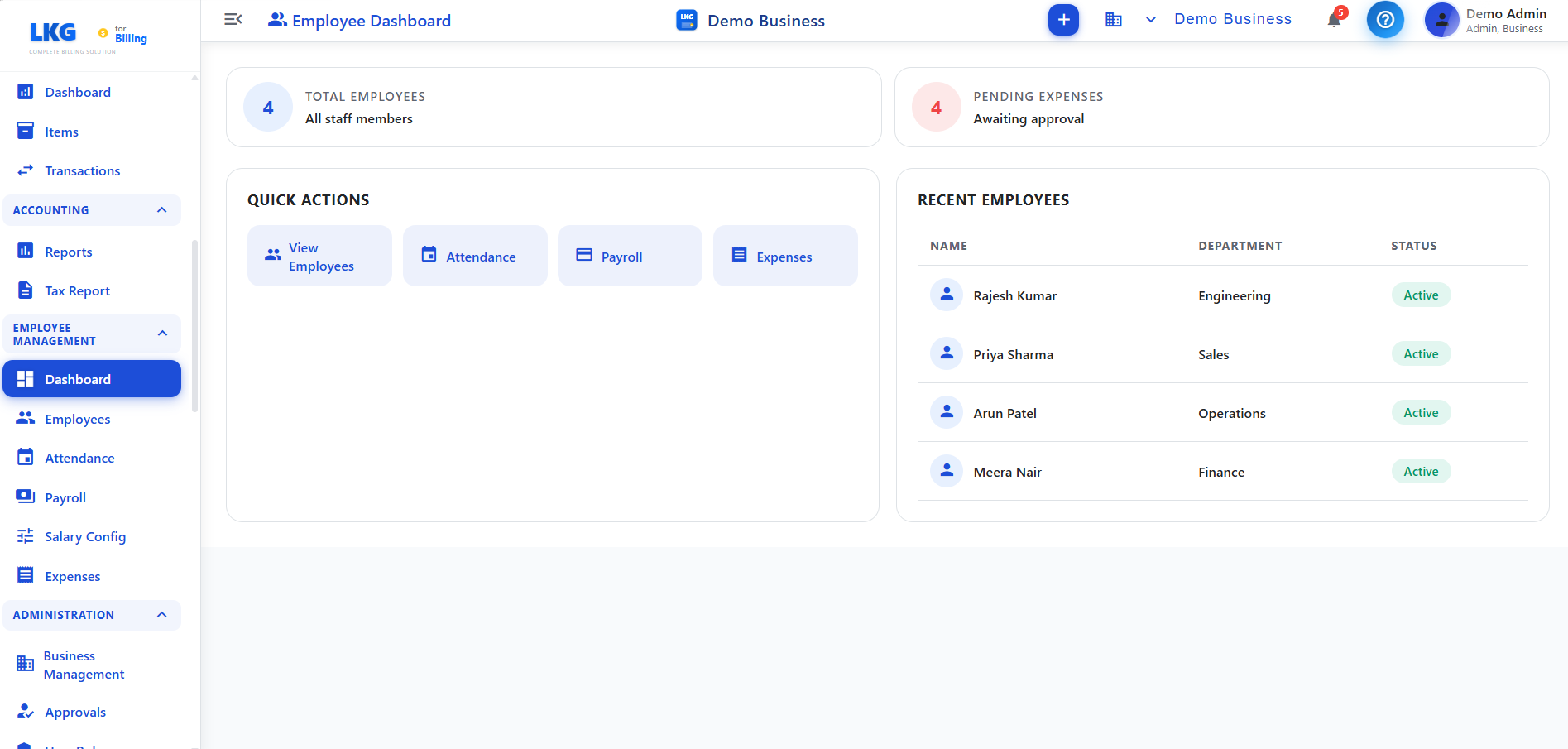Click the Expenses list icon in the sidebar
The width and height of the screenshot is (1568, 749).
click(26, 575)
